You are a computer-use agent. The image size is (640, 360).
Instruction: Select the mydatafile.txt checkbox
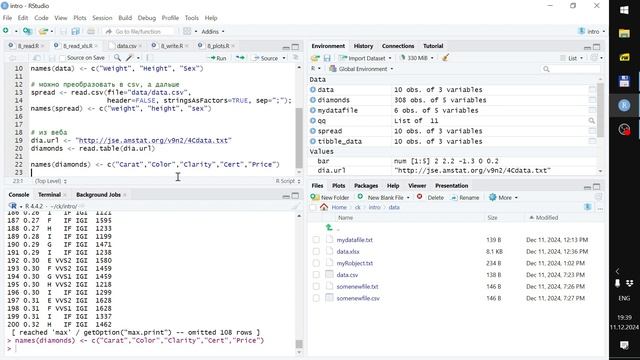(x=316, y=240)
